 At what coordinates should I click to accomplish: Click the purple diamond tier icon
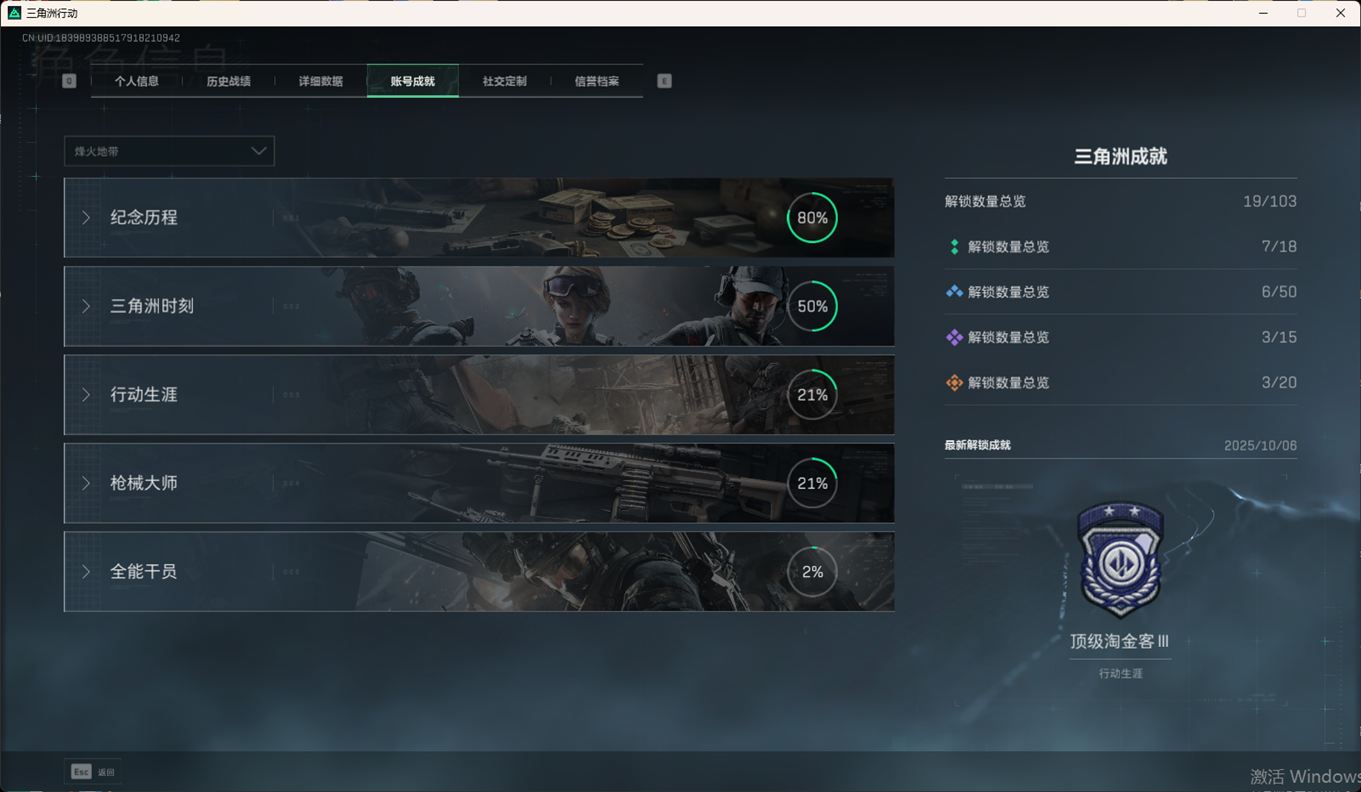coord(954,337)
